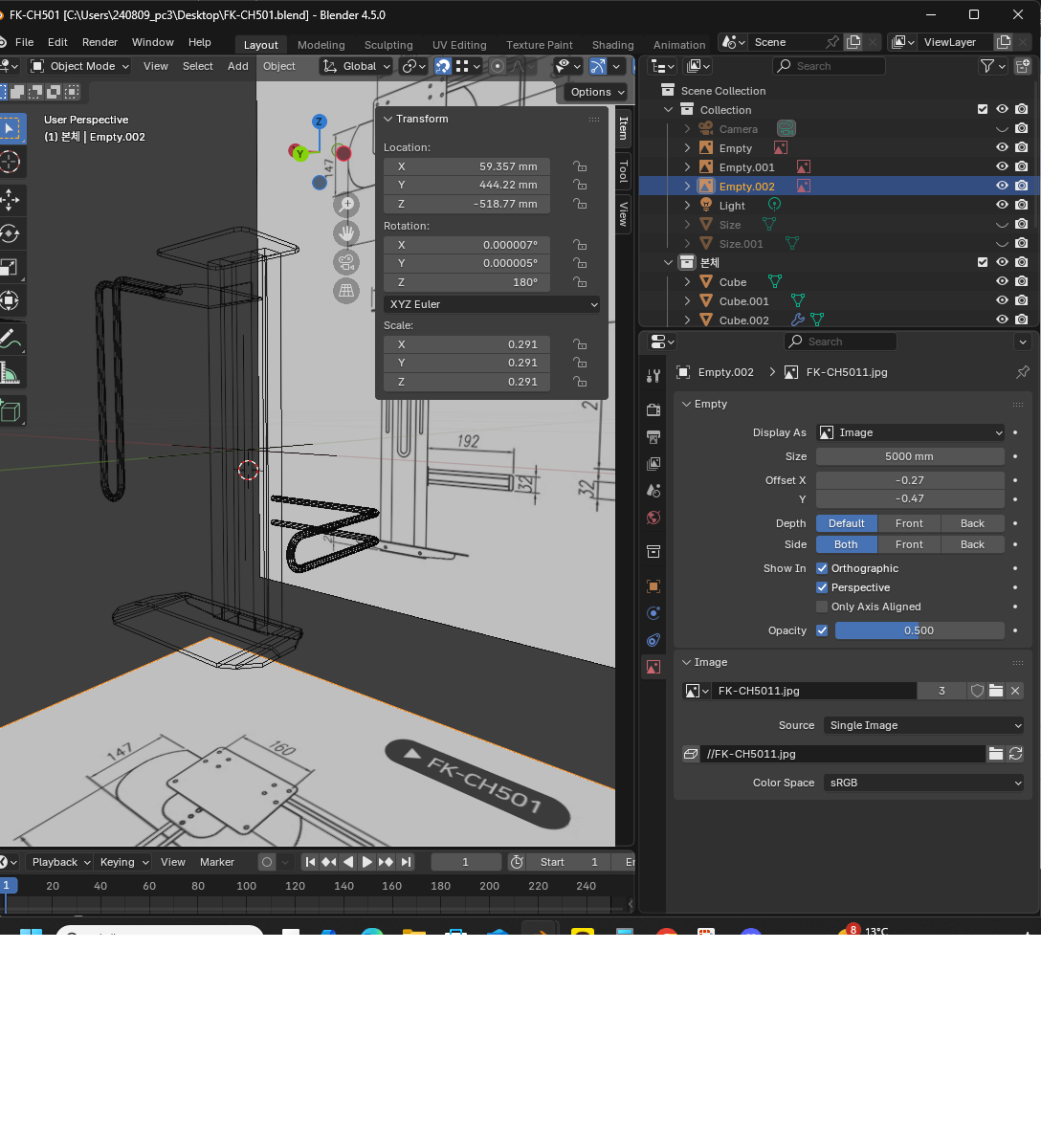The image size is (1041, 1148).
Task: Reload the FK-CH5011.jpg image file
Action: click(x=1016, y=754)
